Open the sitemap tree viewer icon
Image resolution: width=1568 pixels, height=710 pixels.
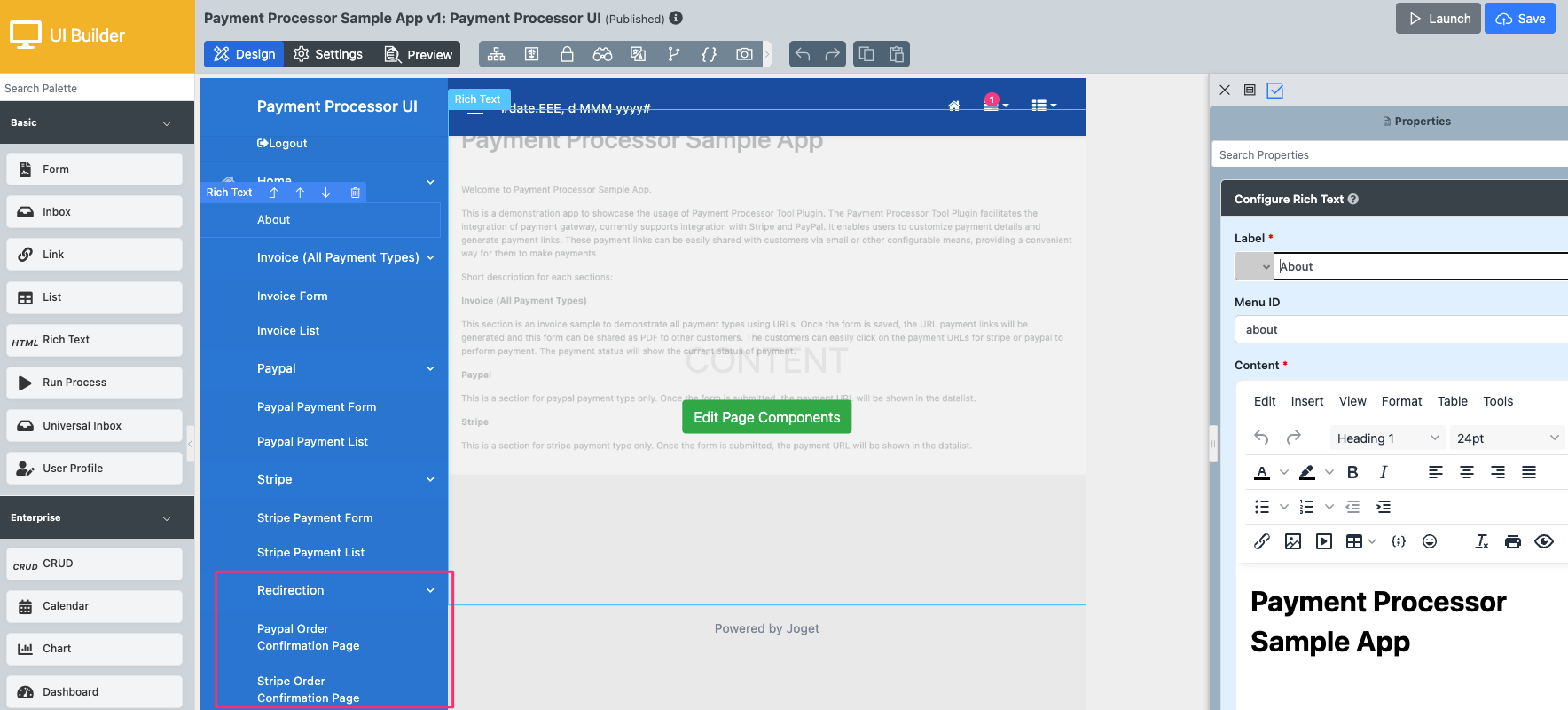[497, 54]
